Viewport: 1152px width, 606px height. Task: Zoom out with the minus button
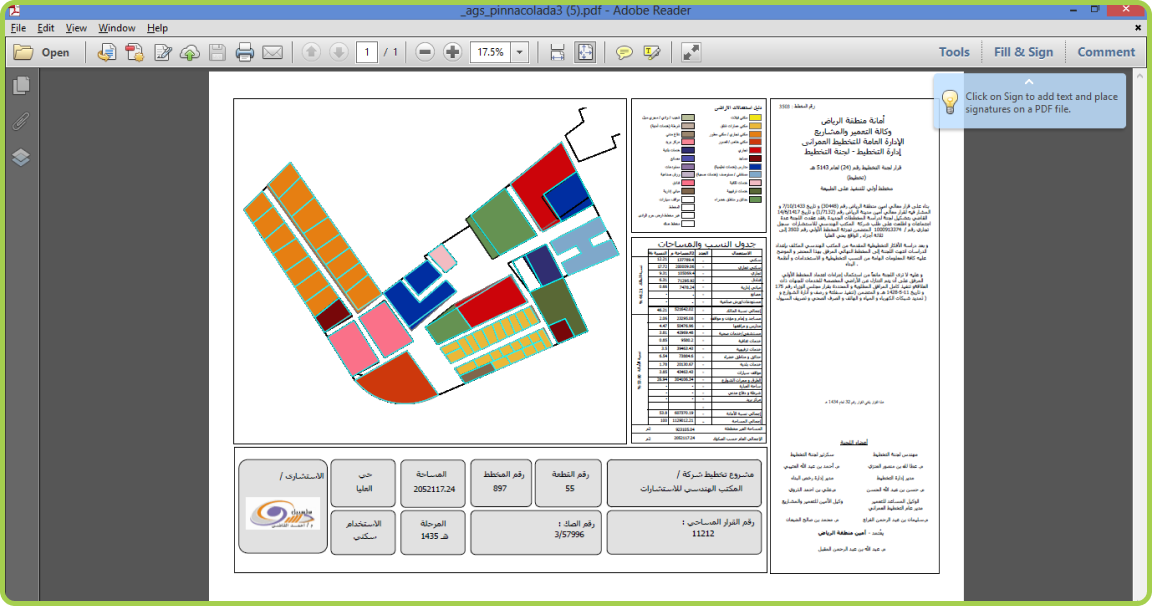pyautogui.click(x=425, y=52)
